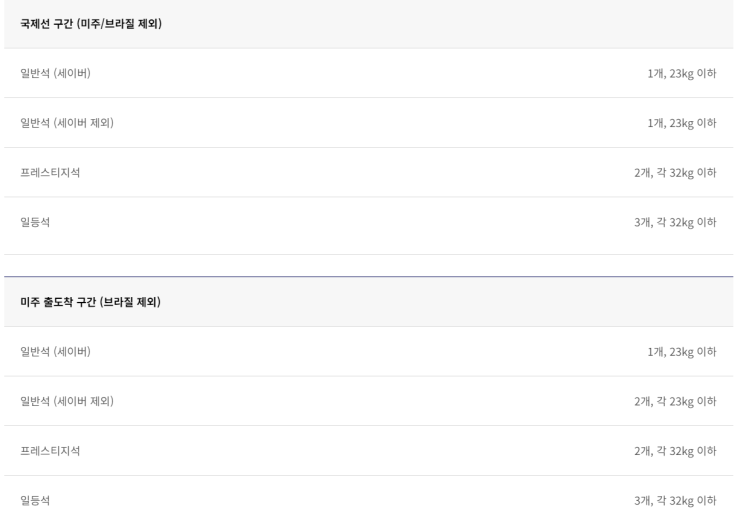Click the 국제선 구간 (미주/브라질 제외) header

click(91, 24)
